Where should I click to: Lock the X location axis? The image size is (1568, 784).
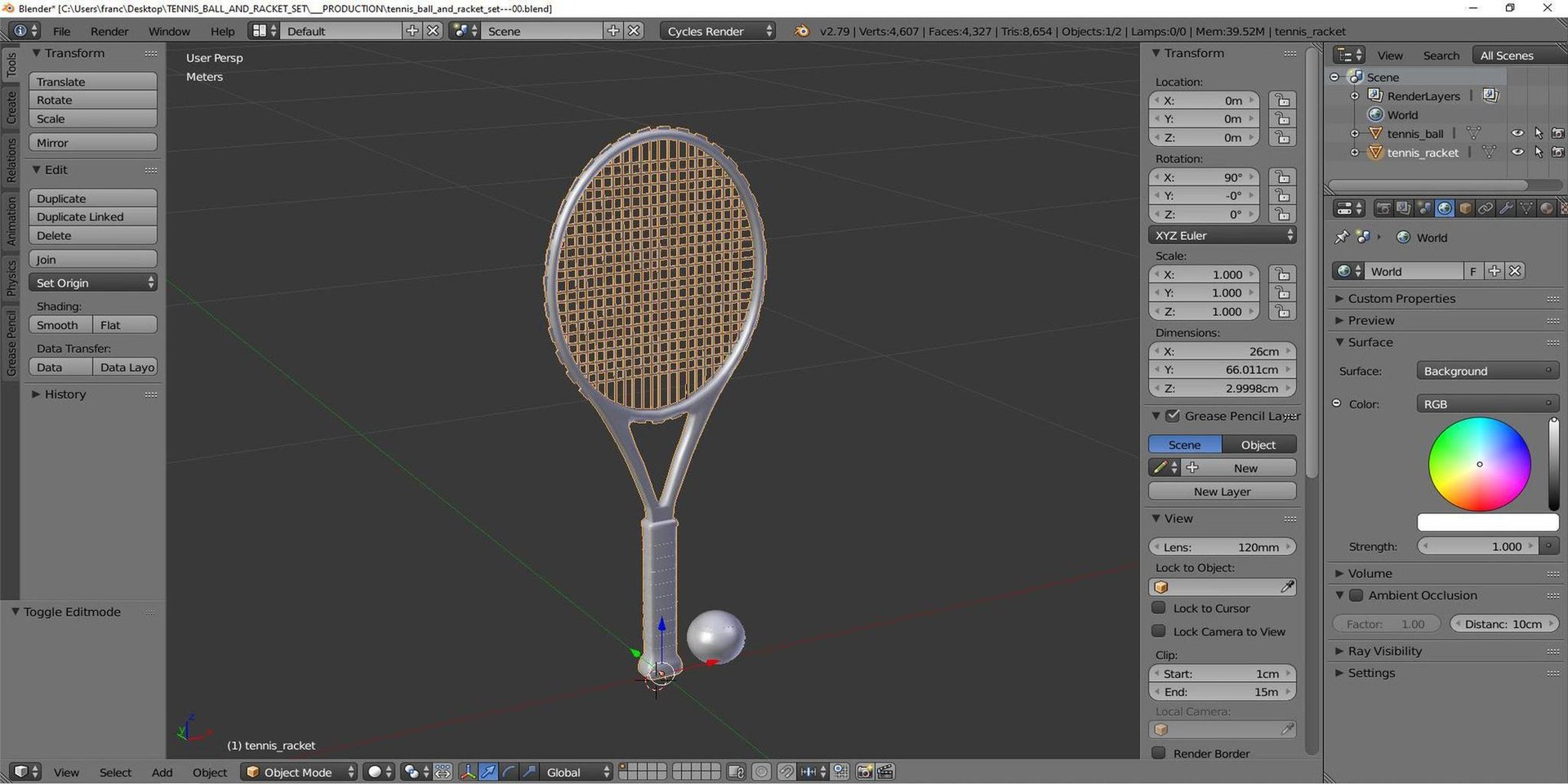[1283, 100]
